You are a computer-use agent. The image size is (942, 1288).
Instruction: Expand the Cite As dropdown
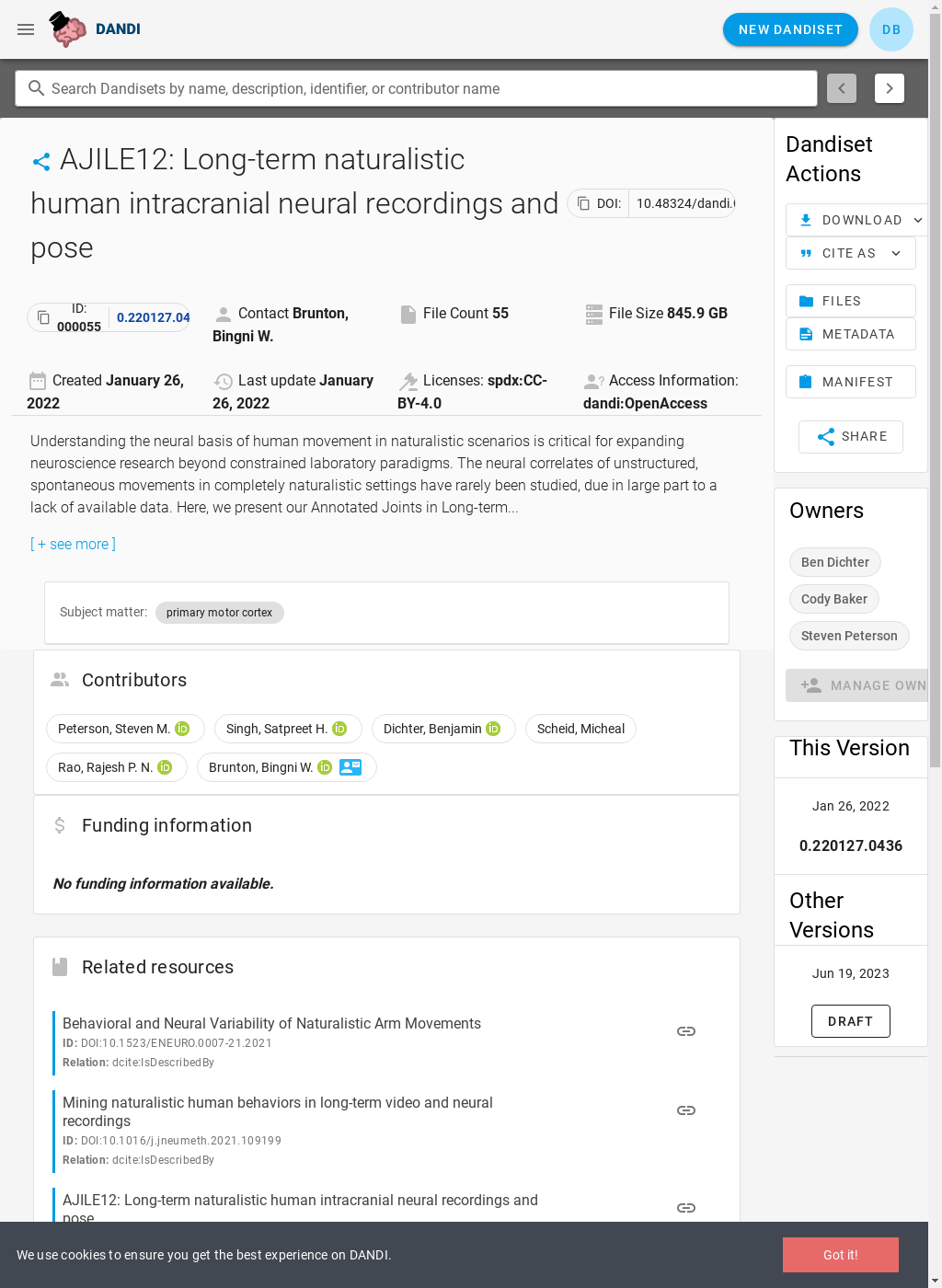pos(851,253)
